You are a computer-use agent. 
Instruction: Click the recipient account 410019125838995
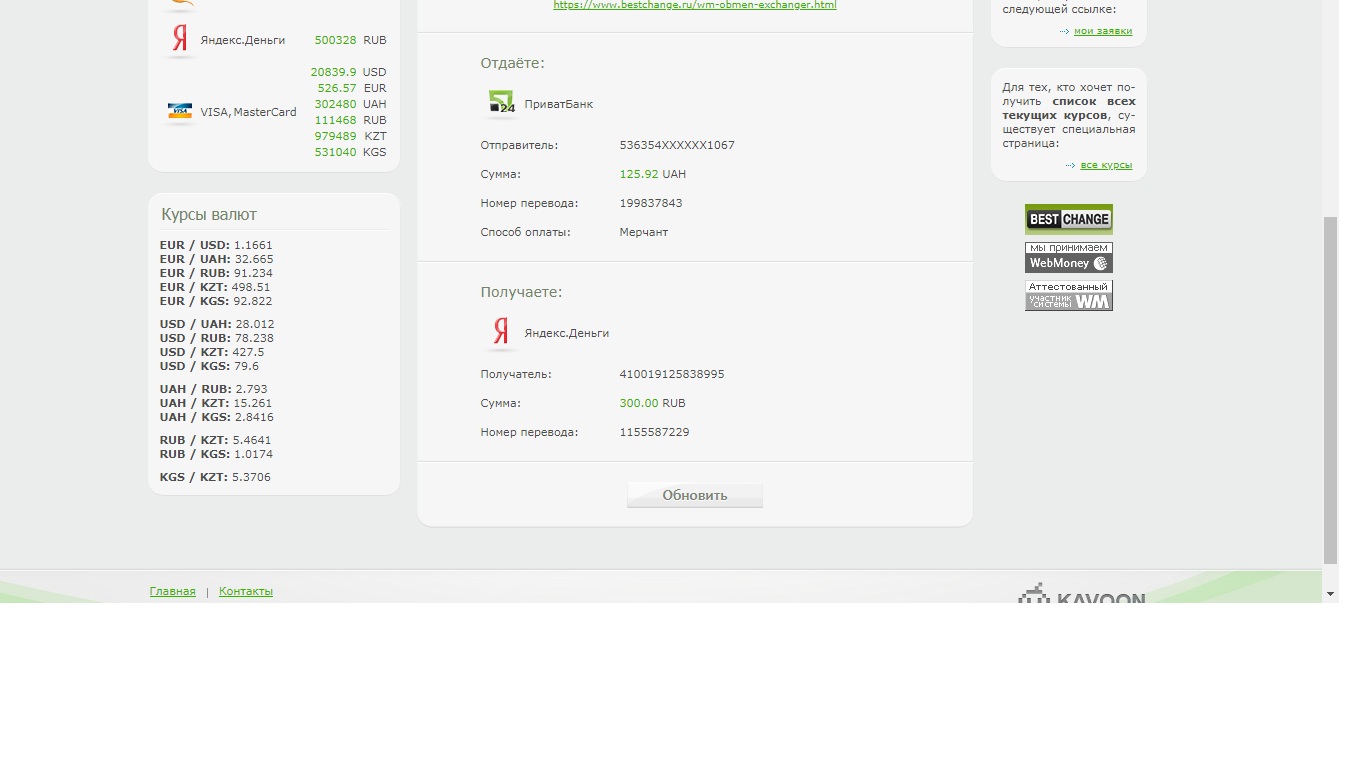click(672, 374)
